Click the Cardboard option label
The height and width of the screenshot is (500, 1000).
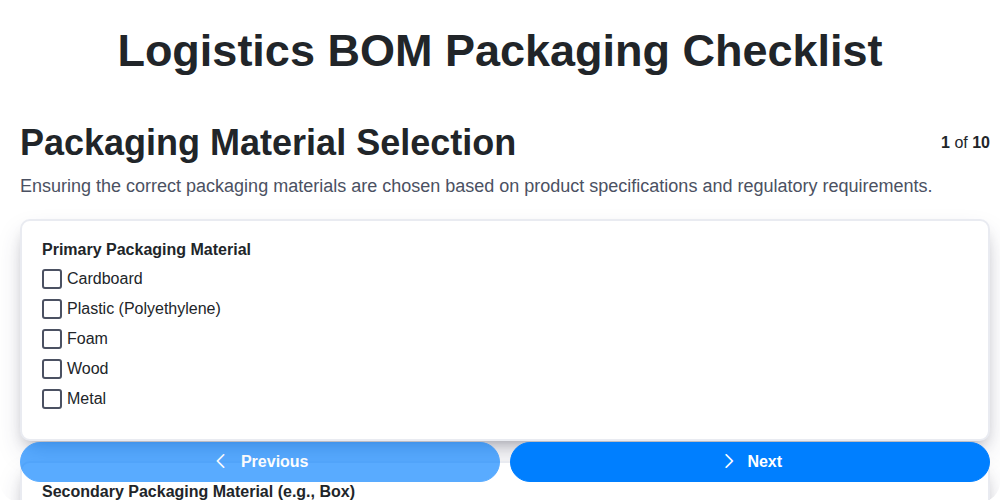tap(104, 279)
